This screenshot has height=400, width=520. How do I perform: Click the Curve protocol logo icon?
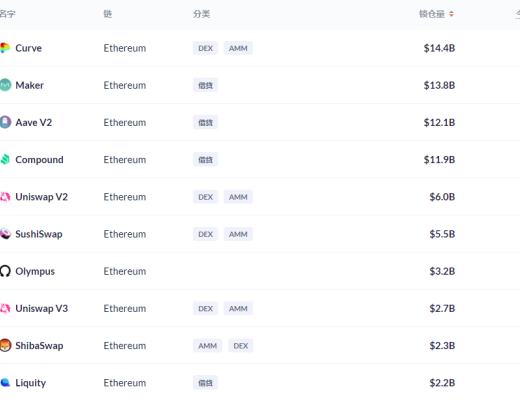[x=5, y=48]
